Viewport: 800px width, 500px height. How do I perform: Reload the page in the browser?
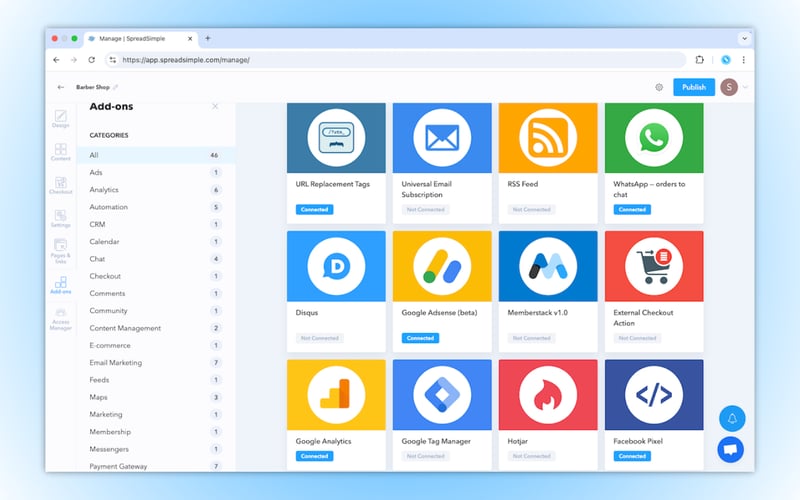(x=91, y=60)
